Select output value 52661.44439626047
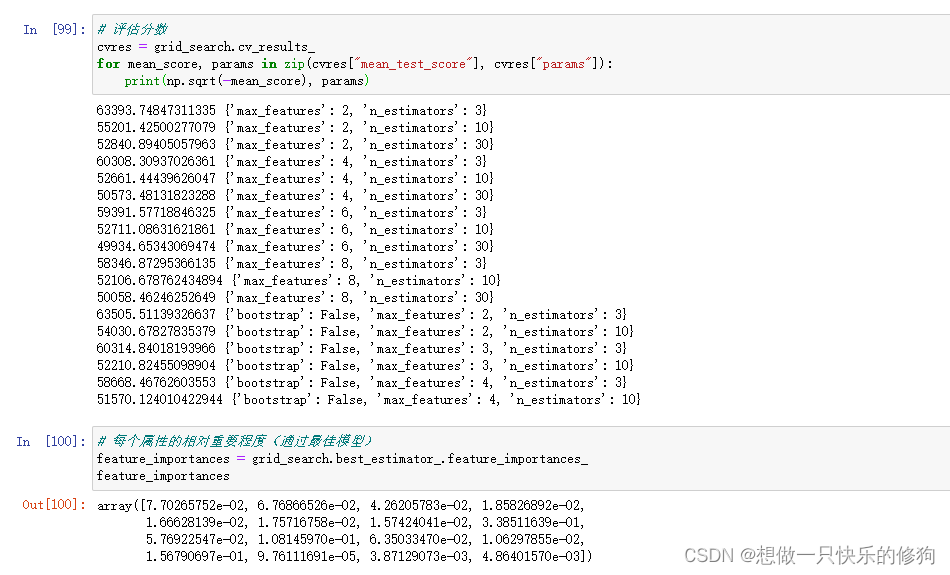950x575 pixels. [156, 178]
